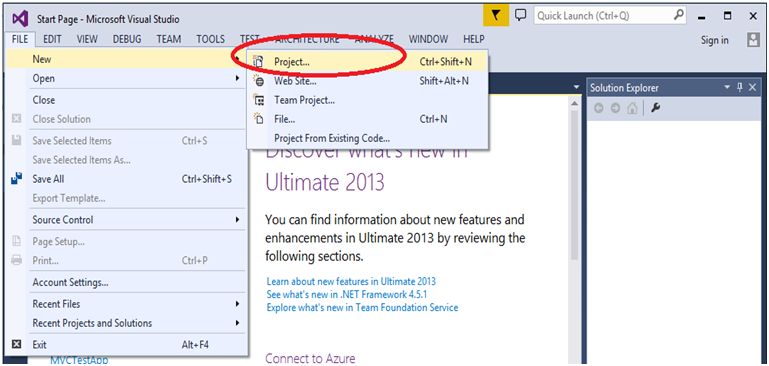The image size is (769, 366).
Task: Open the TOOLS menu
Action: (210, 39)
